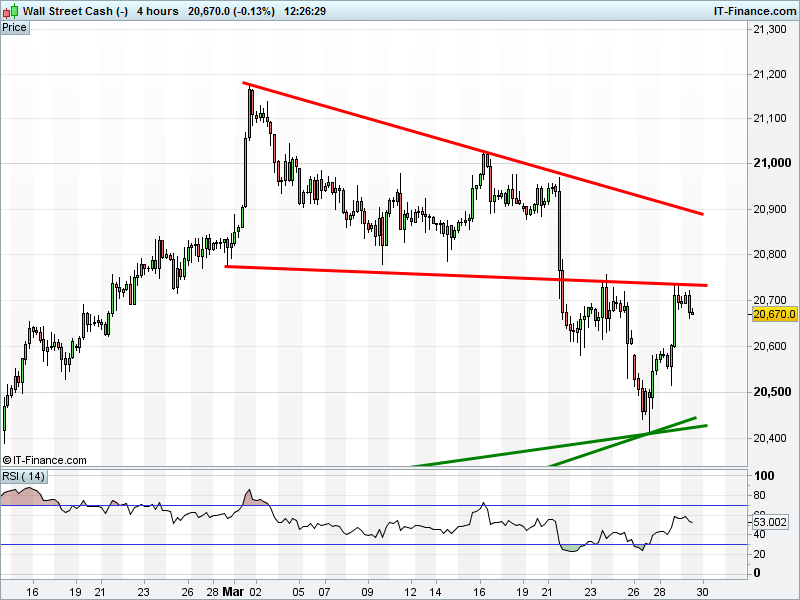The image size is (800, 600).
Task: Open the IT-Finance.com link in header
Action: 755,11
